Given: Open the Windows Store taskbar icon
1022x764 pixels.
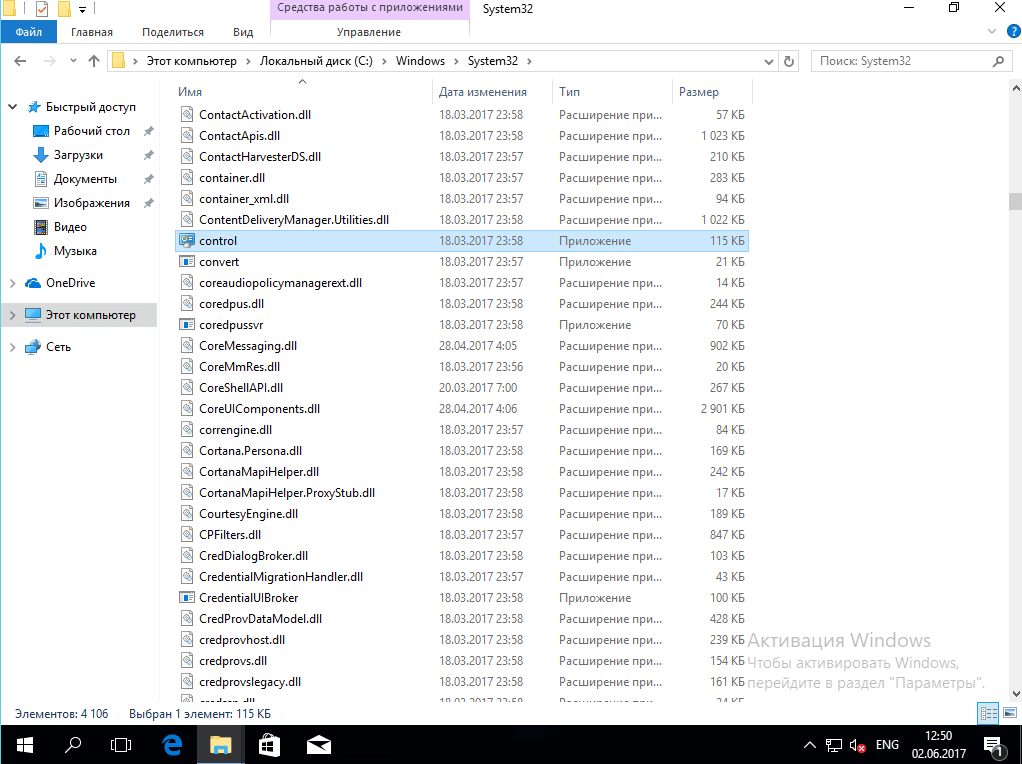Looking at the screenshot, I should coord(269,745).
